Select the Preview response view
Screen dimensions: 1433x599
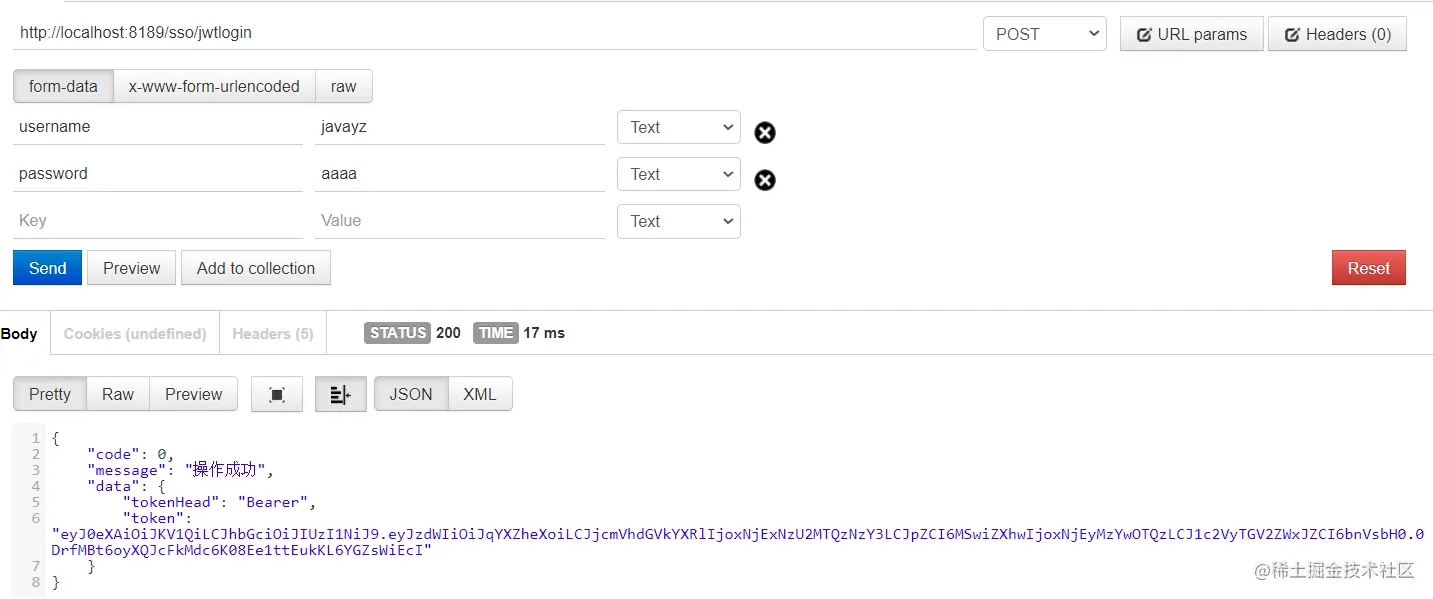click(x=193, y=394)
